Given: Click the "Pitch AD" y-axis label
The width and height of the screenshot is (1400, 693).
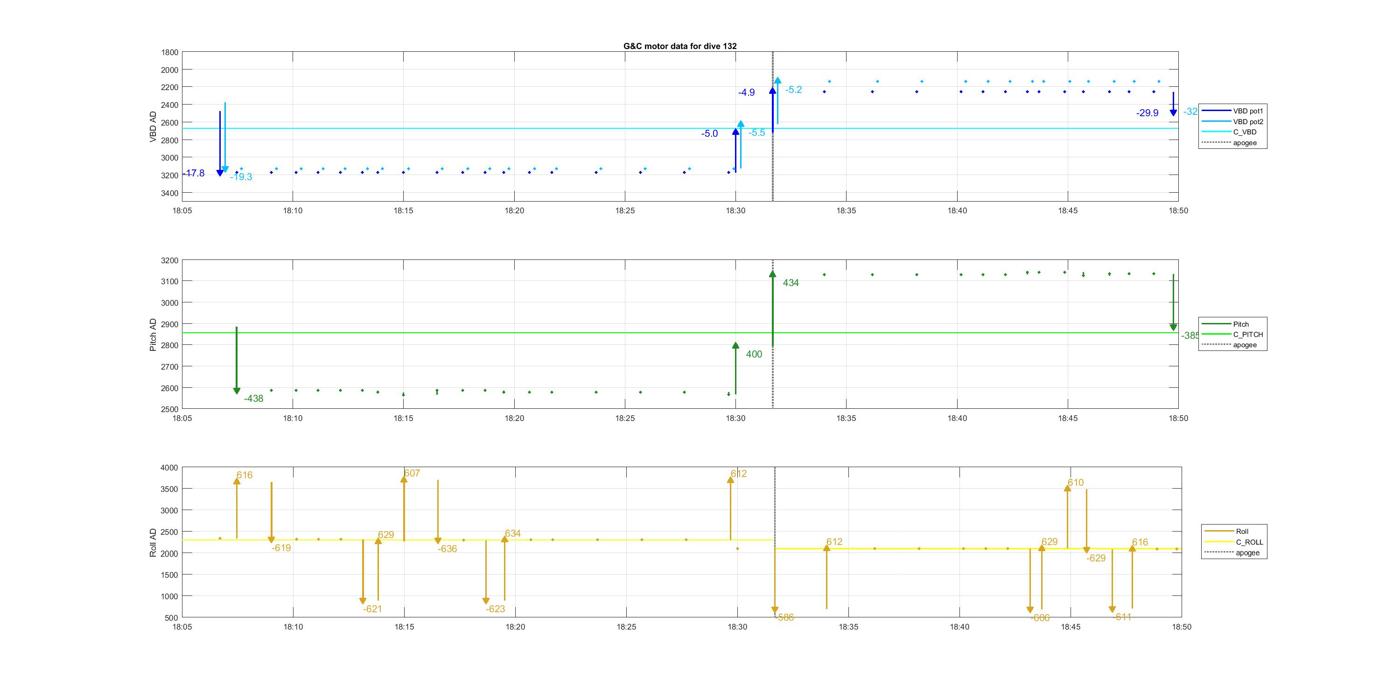Looking at the screenshot, I should coord(153,335).
